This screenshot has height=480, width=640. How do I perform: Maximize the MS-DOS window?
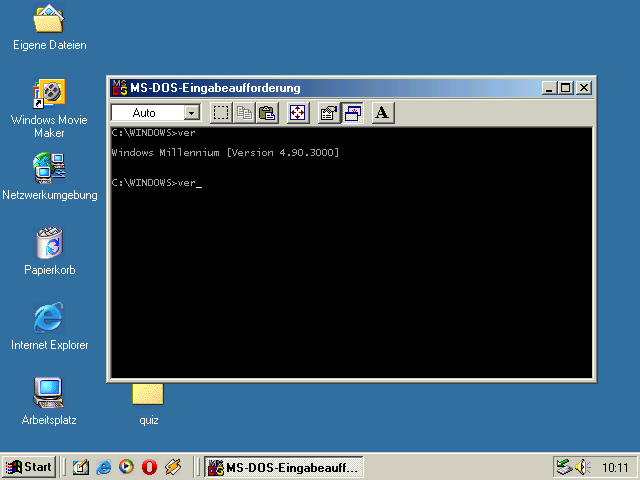pyautogui.click(x=566, y=88)
